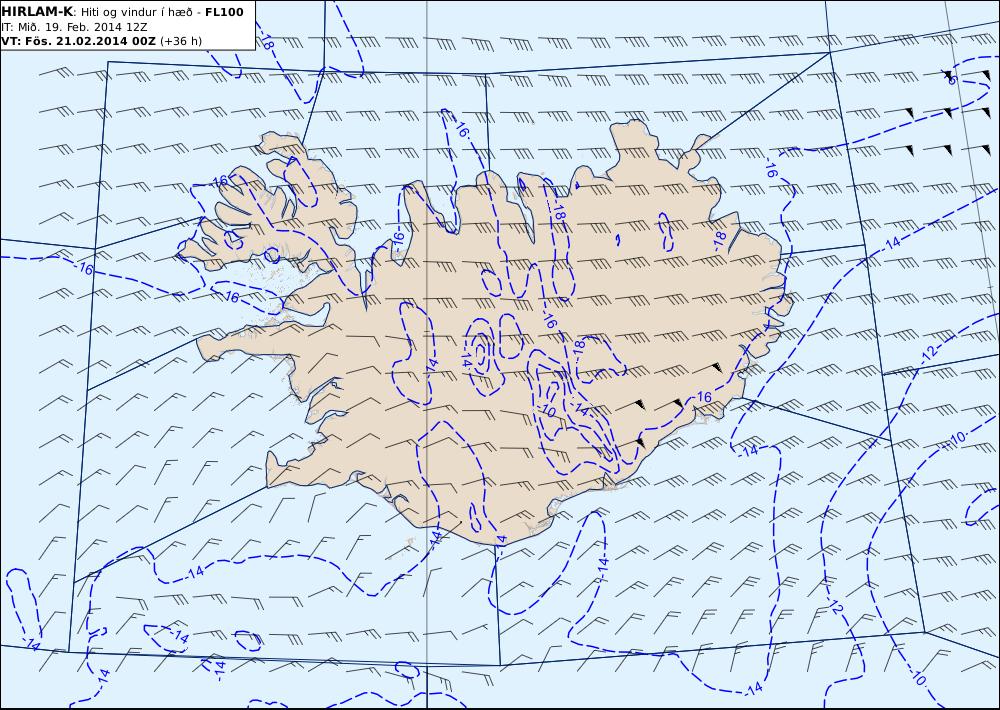Click the 'IT: Mið. 19. Feb. 2014 12Z' line
Viewport: 1000px width, 710px height.
click(74, 27)
